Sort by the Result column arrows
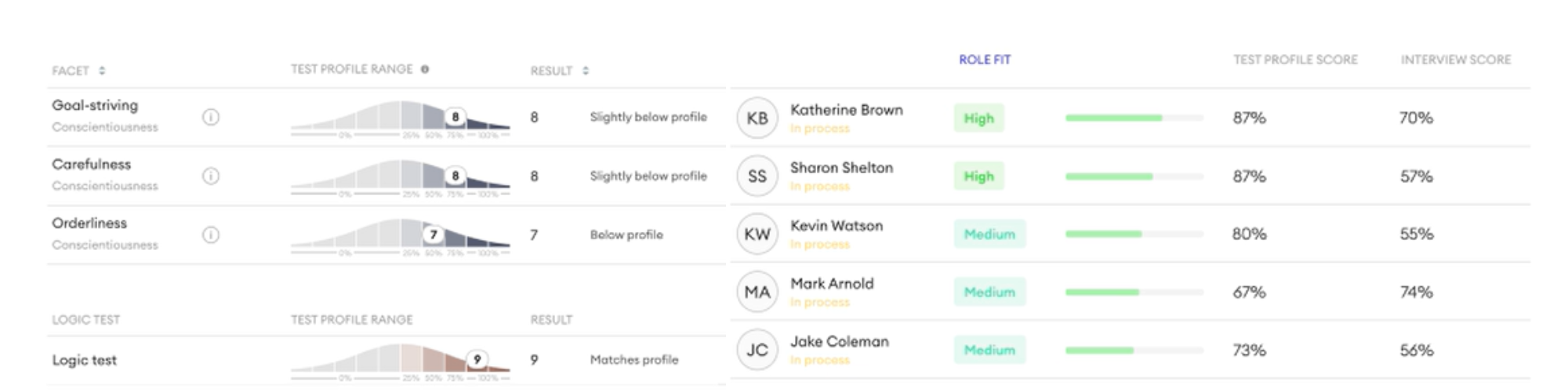This screenshot has height=392, width=1568. (585, 71)
